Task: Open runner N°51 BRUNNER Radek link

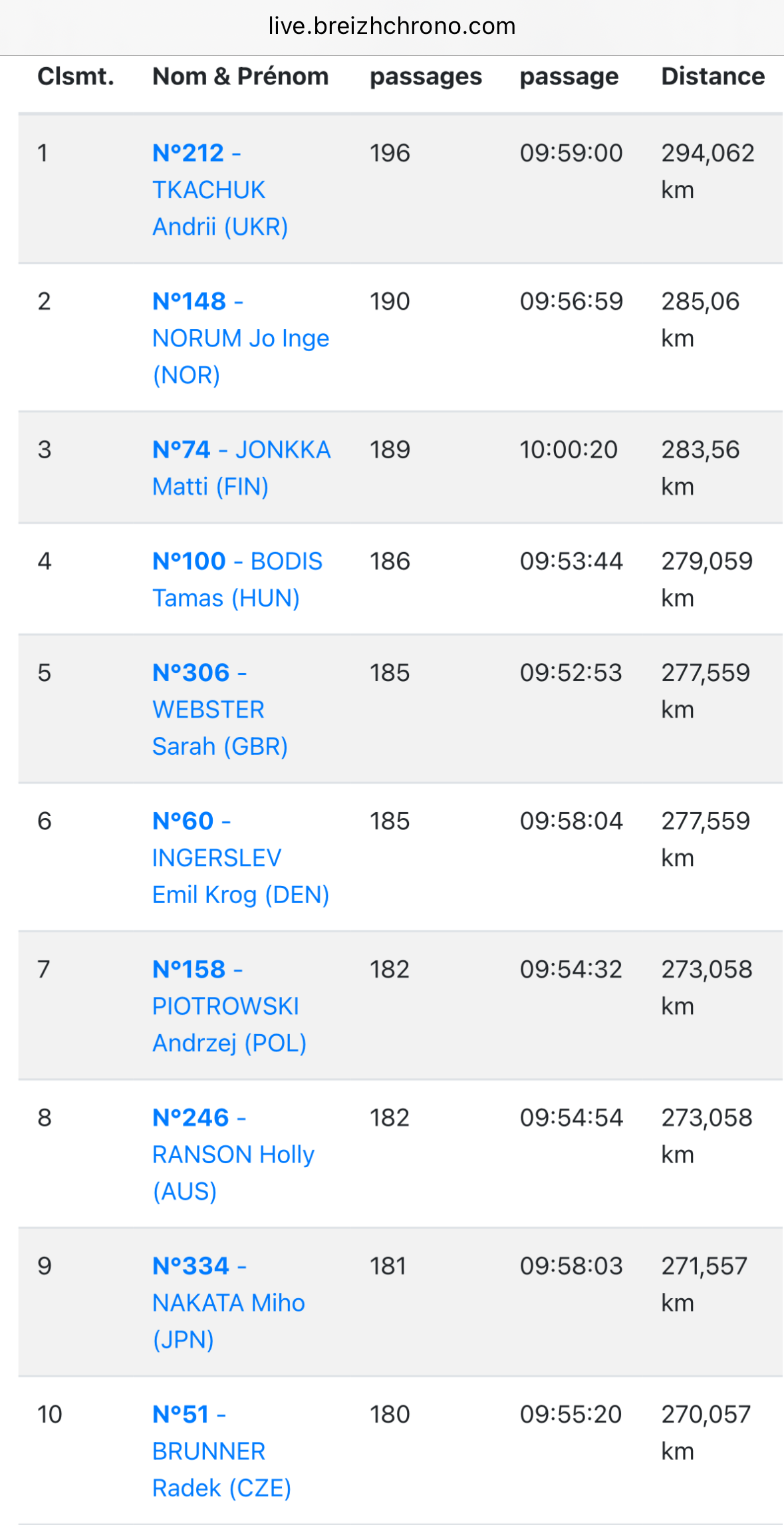Action: click(x=209, y=1451)
